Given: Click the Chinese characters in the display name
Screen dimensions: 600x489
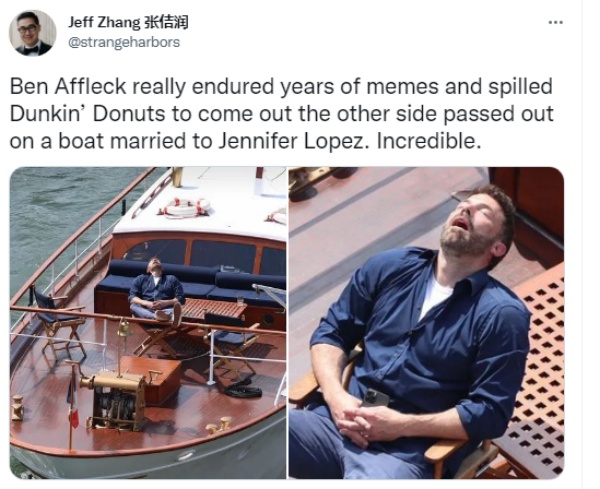Looking at the screenshot, I should [x=166, y=22].
